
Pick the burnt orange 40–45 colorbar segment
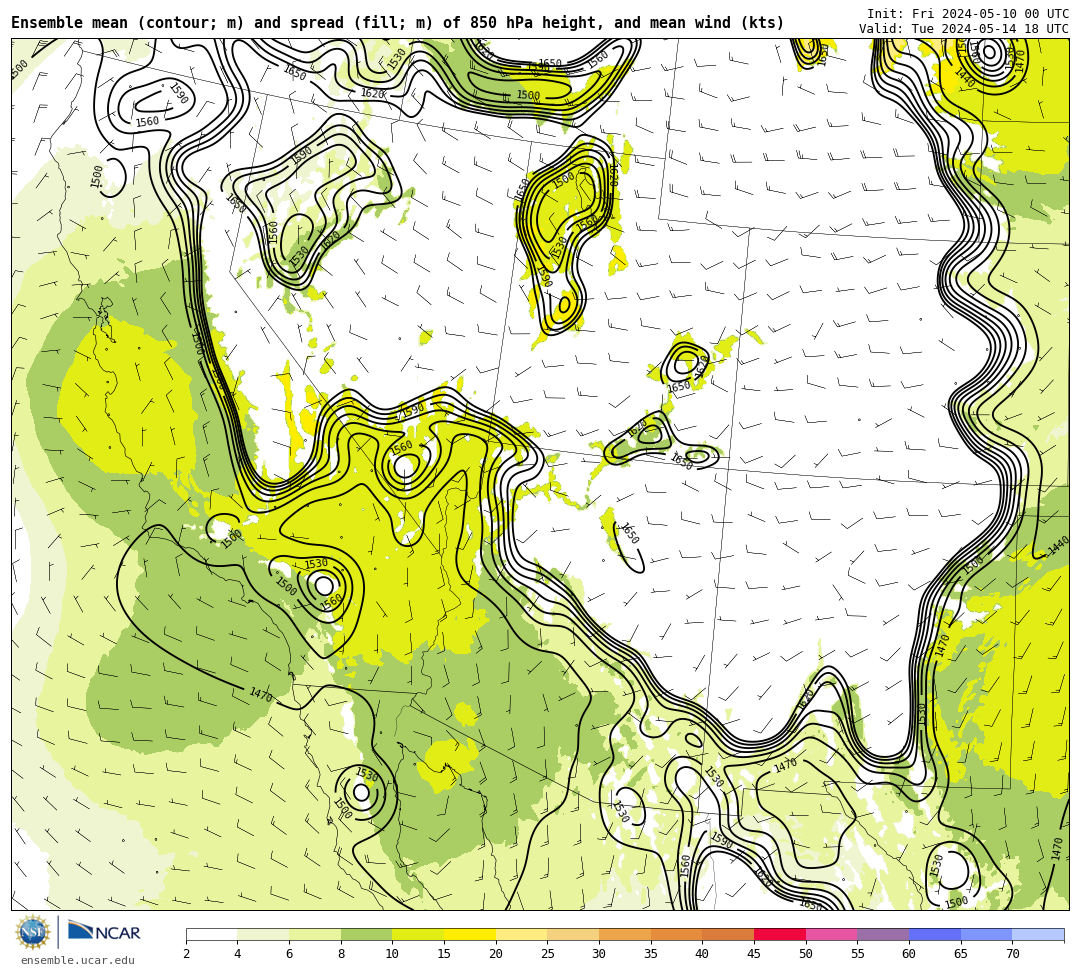(x=728, y=934)
